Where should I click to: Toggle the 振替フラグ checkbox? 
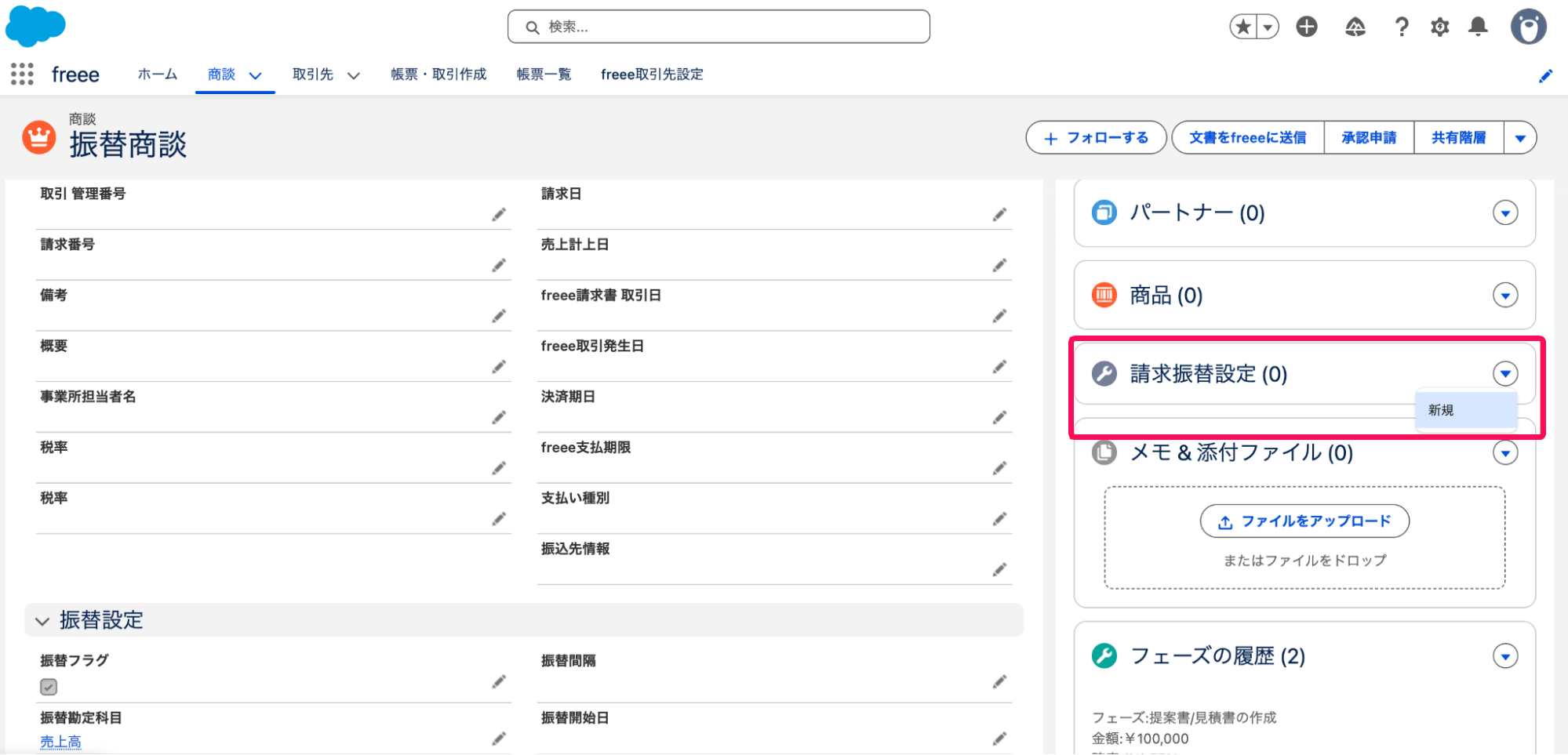click(x=49, y=687)
